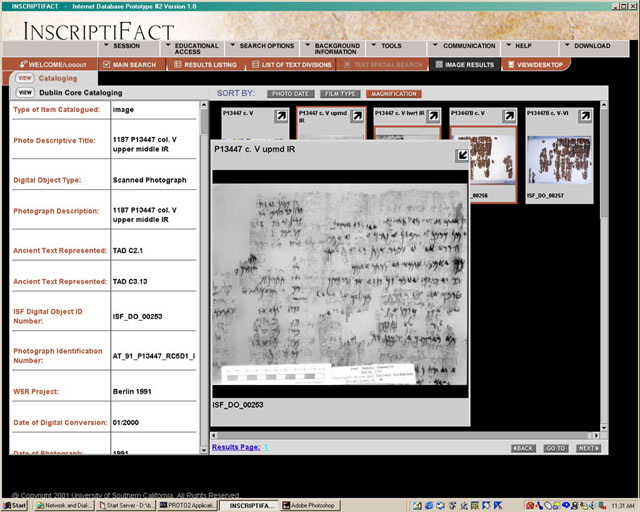Expand the P13447 c. V thumbnail with its arrow icon

point(281,116)
